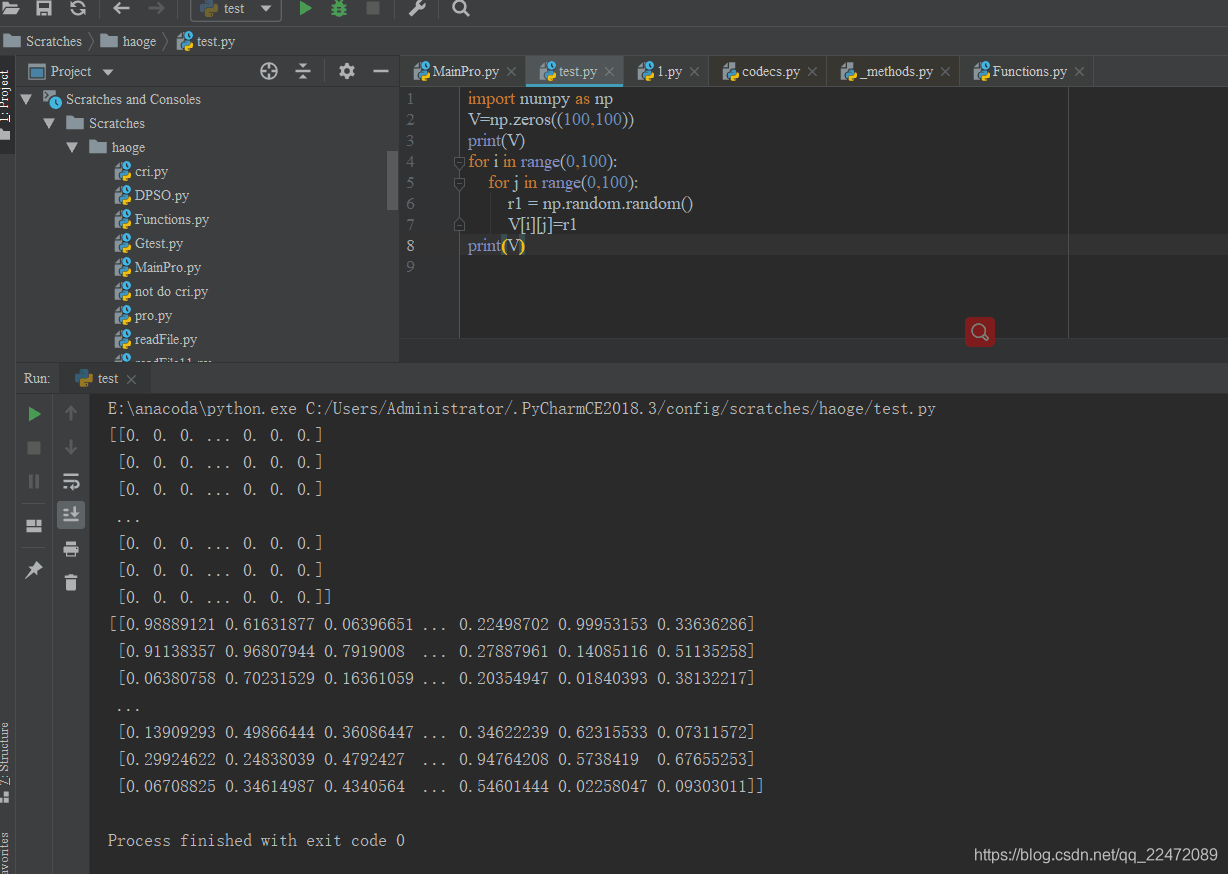Open the test run configuration dropdown
This screenshot has height=874, width=1228.
click(236, 8)
